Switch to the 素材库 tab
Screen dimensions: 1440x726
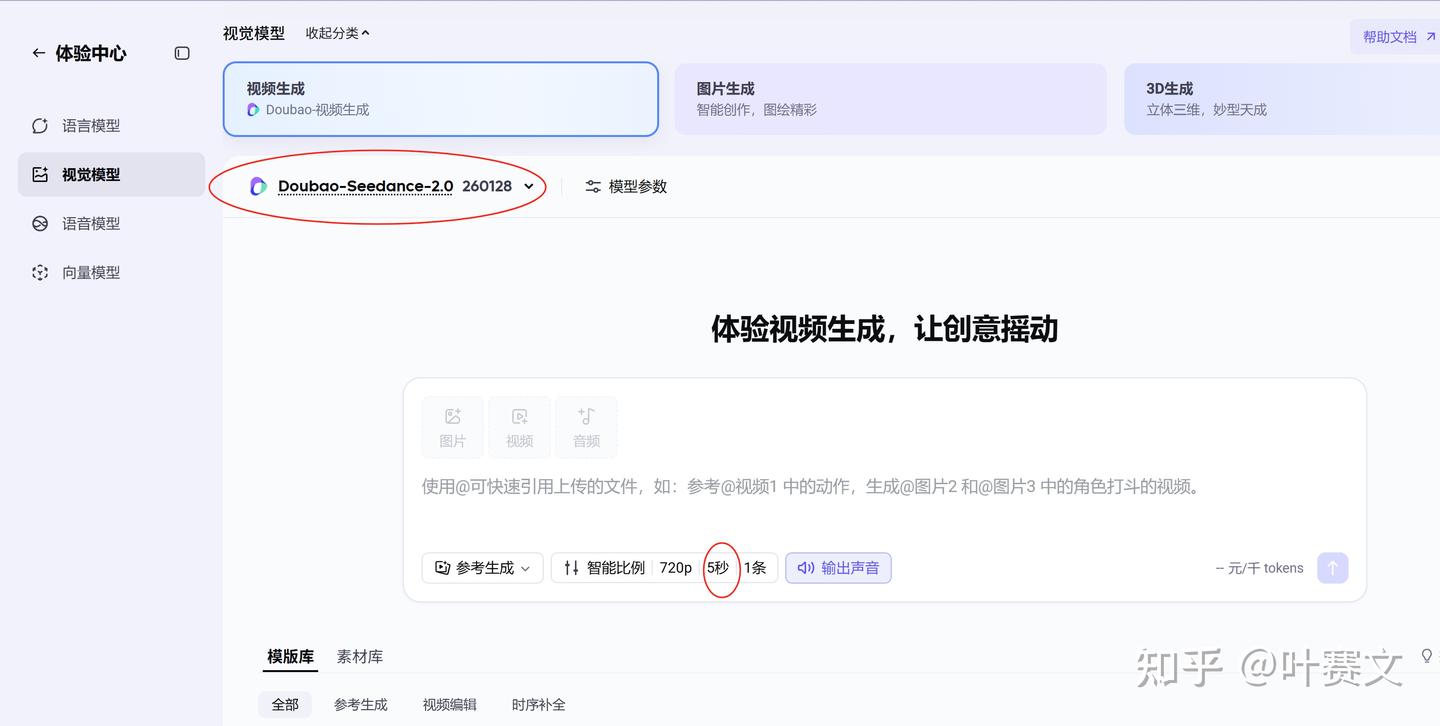point(359,657)
